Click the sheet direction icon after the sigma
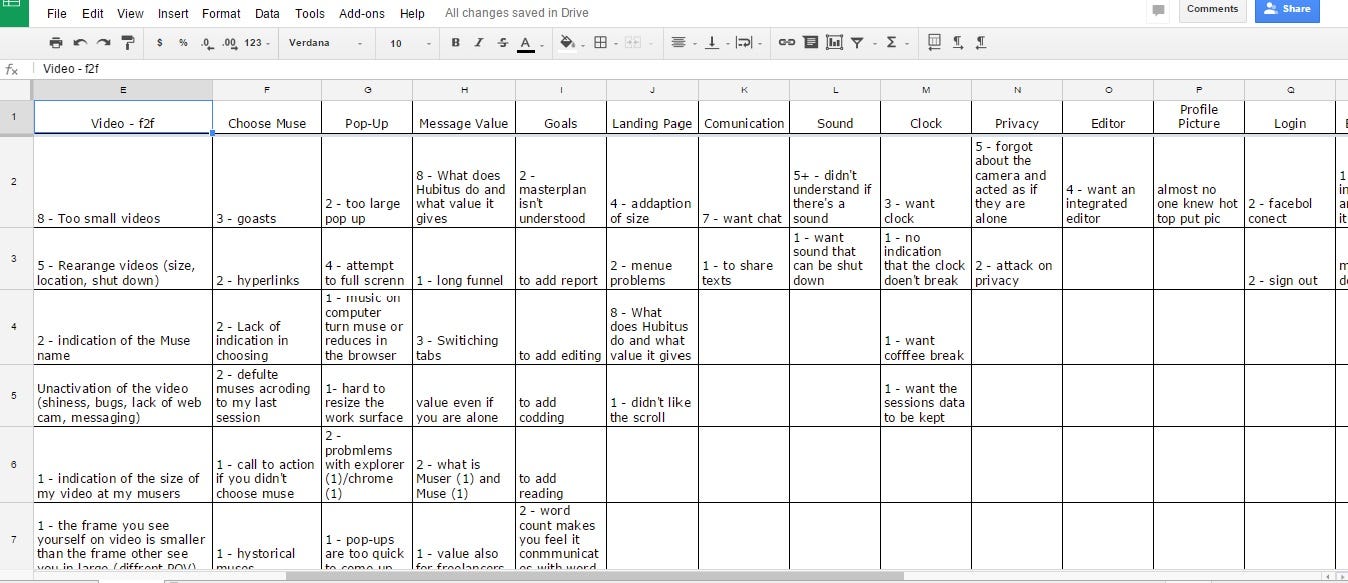Screen dimensions: 1348x583 click(934, 43)
